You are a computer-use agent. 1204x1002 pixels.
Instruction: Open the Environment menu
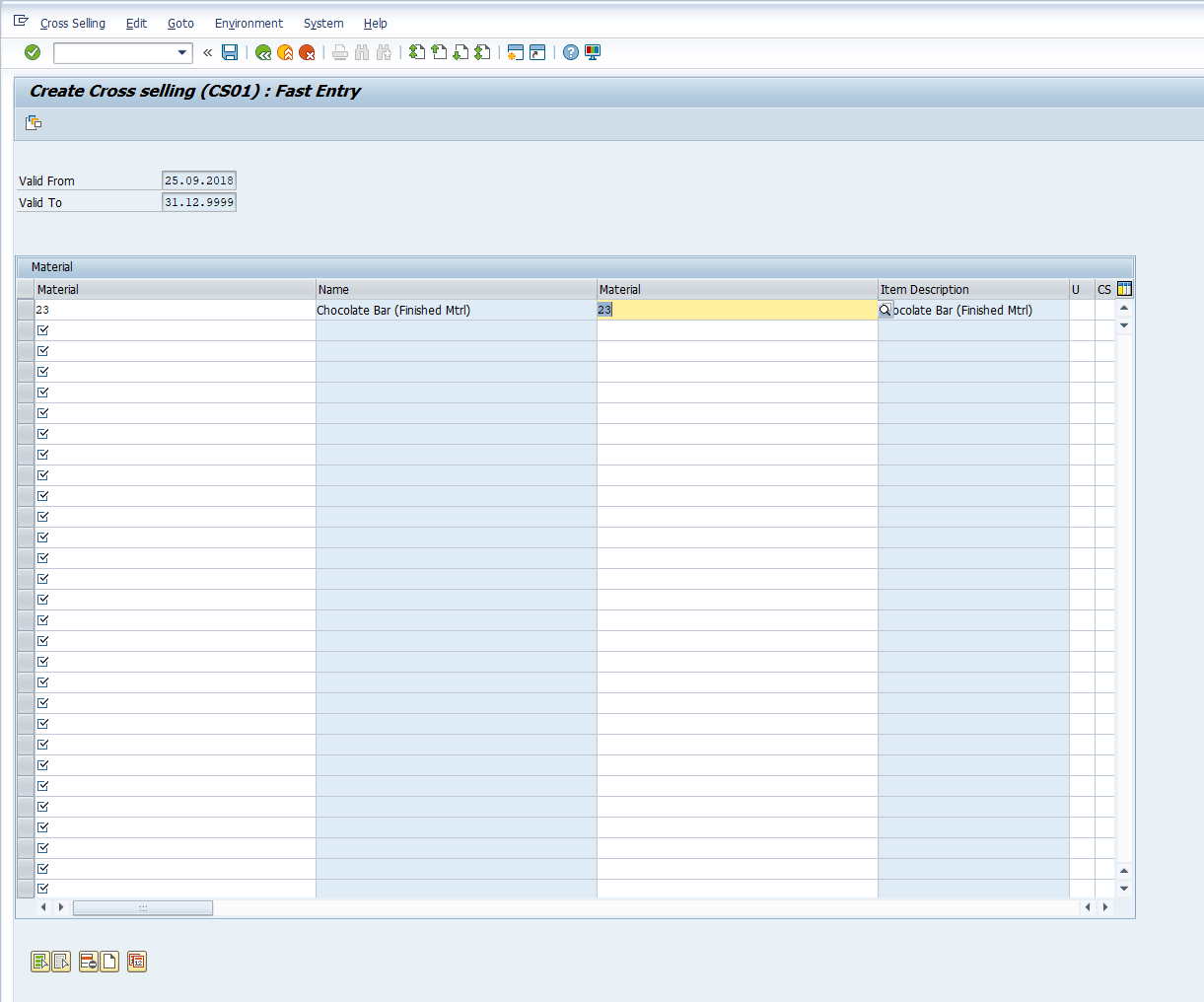point(248,23)
